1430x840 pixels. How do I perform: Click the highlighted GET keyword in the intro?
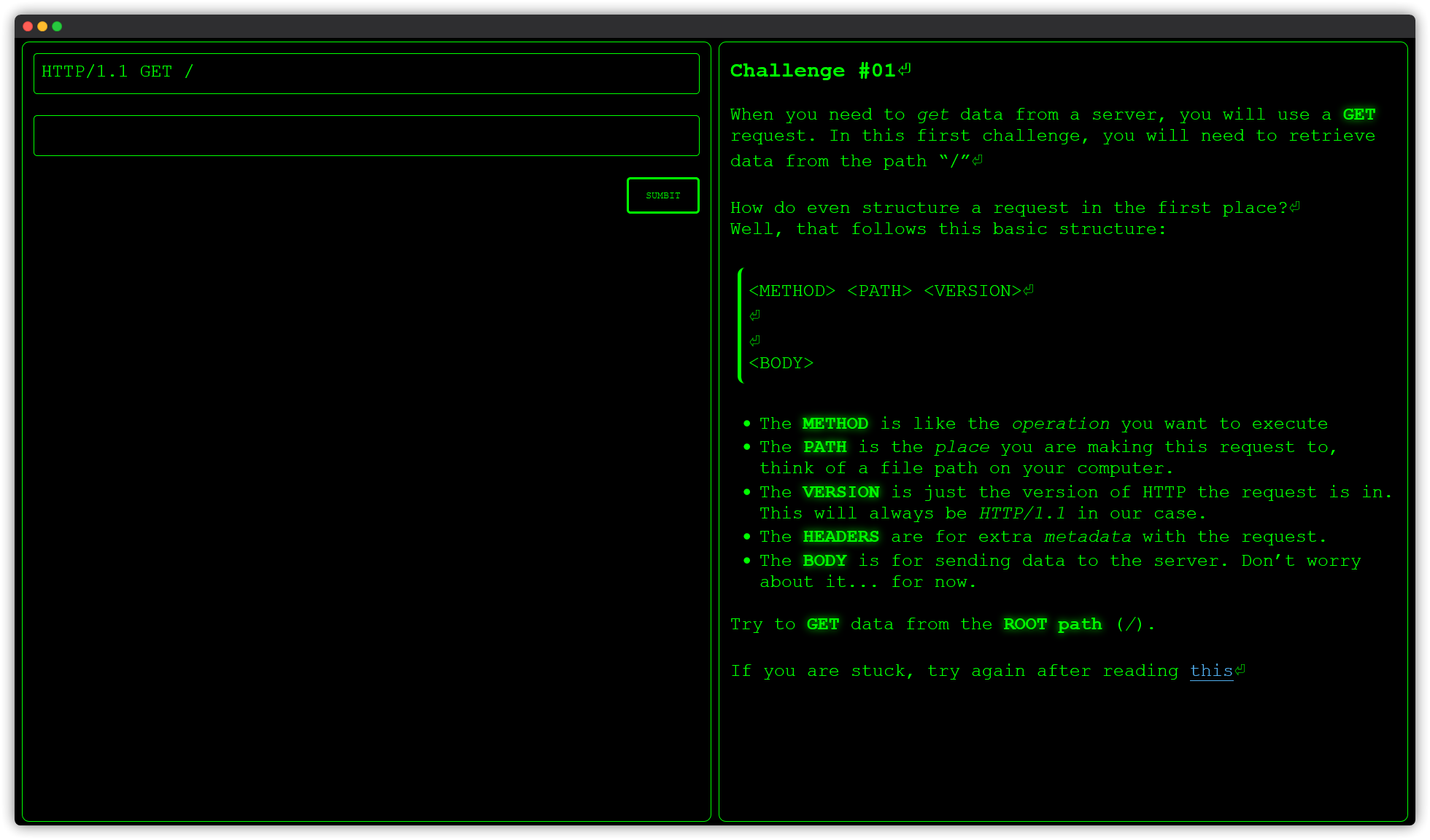pos(1358,114)
